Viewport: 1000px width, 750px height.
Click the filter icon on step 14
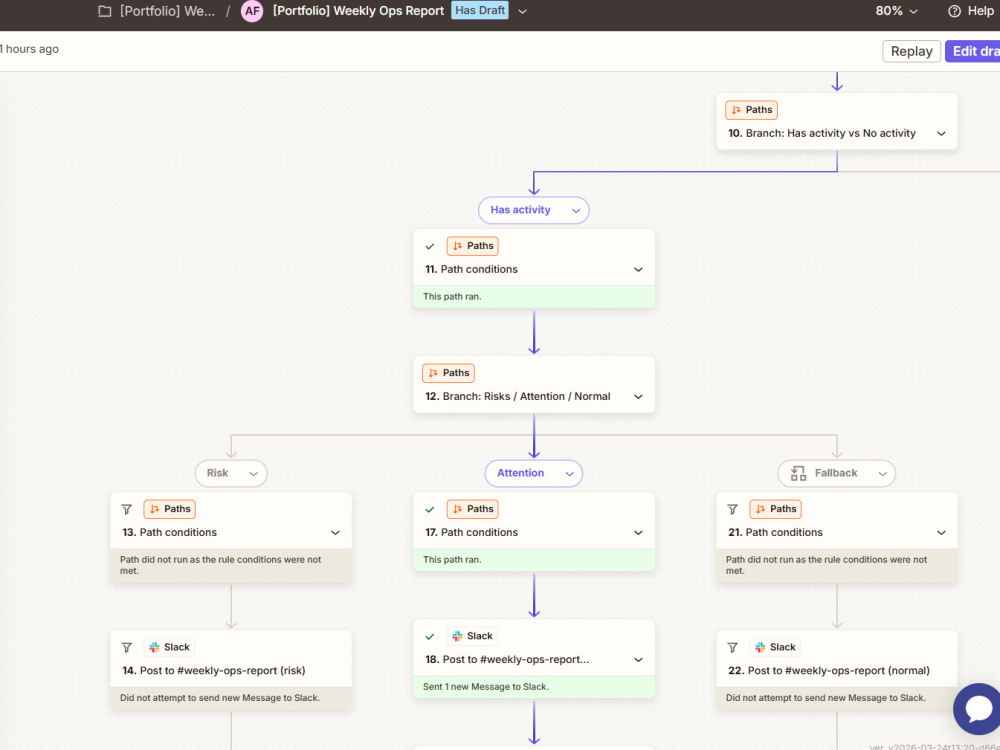click(126, 647)
